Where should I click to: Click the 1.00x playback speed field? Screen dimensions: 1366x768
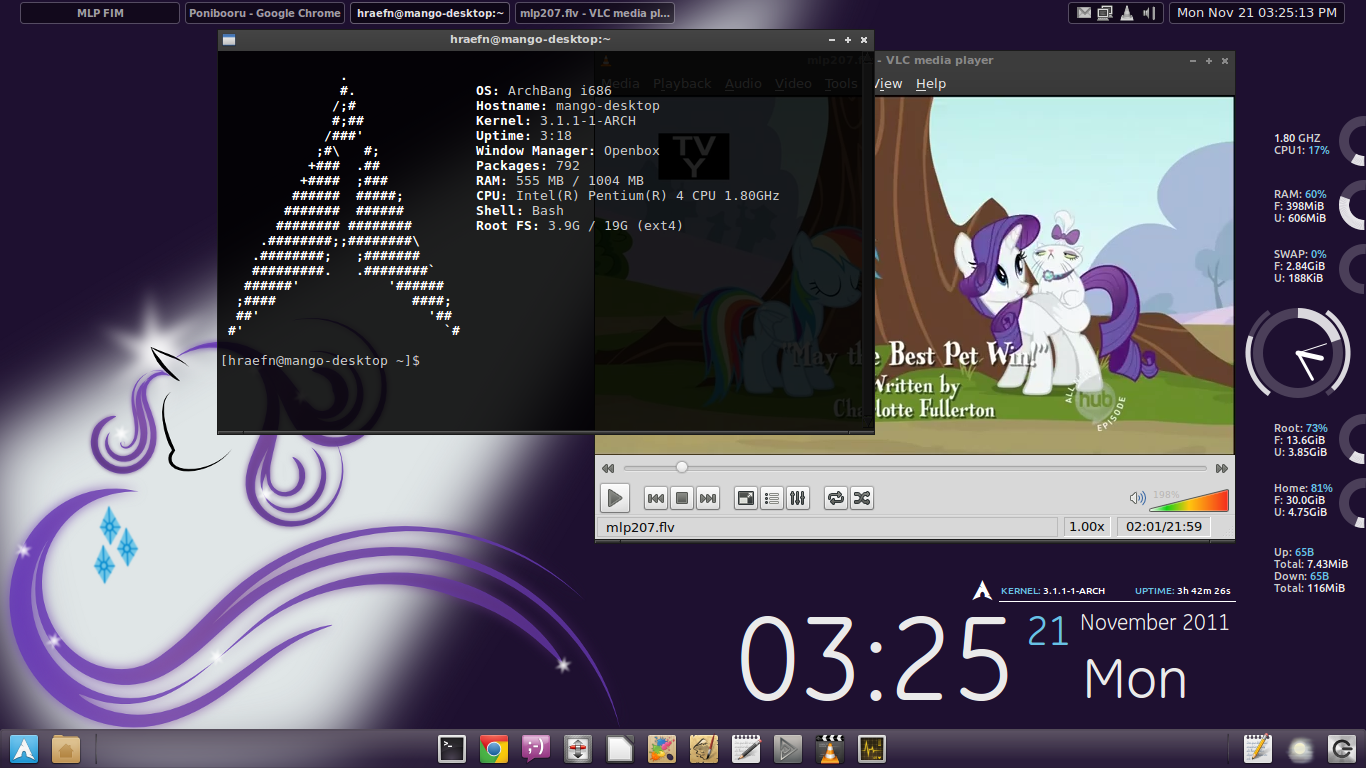[x=1087, y=526]
